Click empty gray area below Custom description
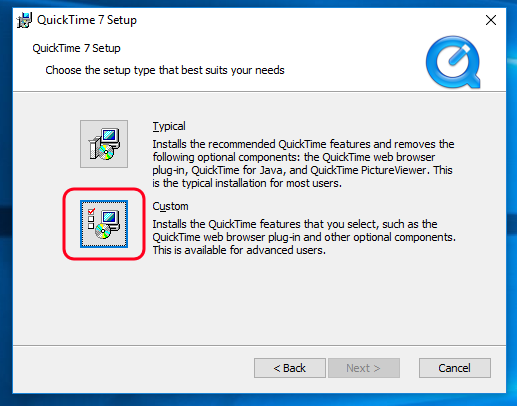The image size is (517, 406). point(260,300)
